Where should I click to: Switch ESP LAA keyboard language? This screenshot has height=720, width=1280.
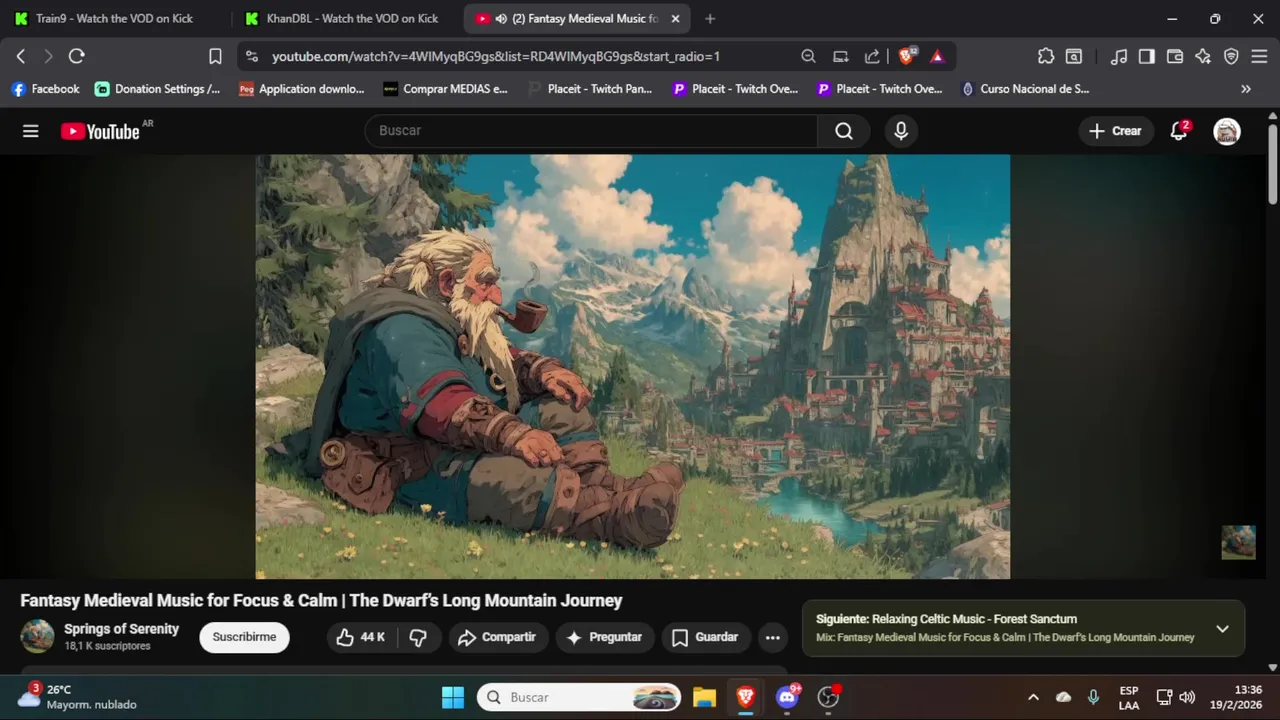(1128, 697)
